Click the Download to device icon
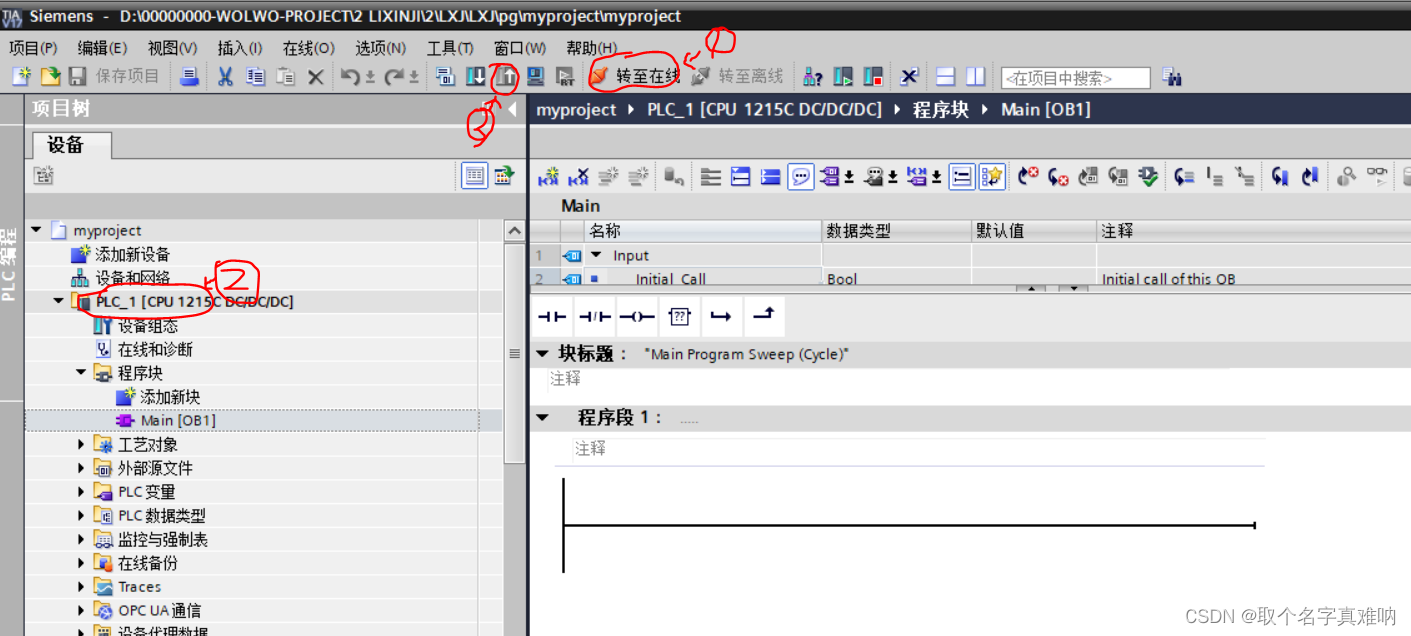This screenshot has height=636, width=1411. 476,76
